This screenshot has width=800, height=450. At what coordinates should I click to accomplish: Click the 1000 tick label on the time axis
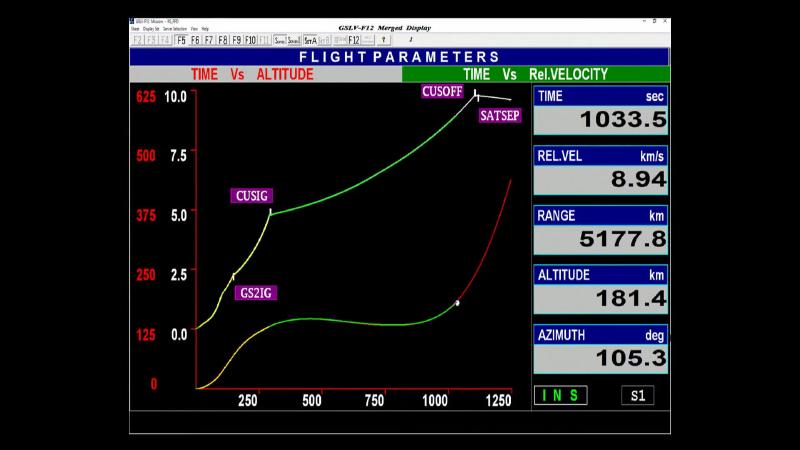(x=435, y=401)
